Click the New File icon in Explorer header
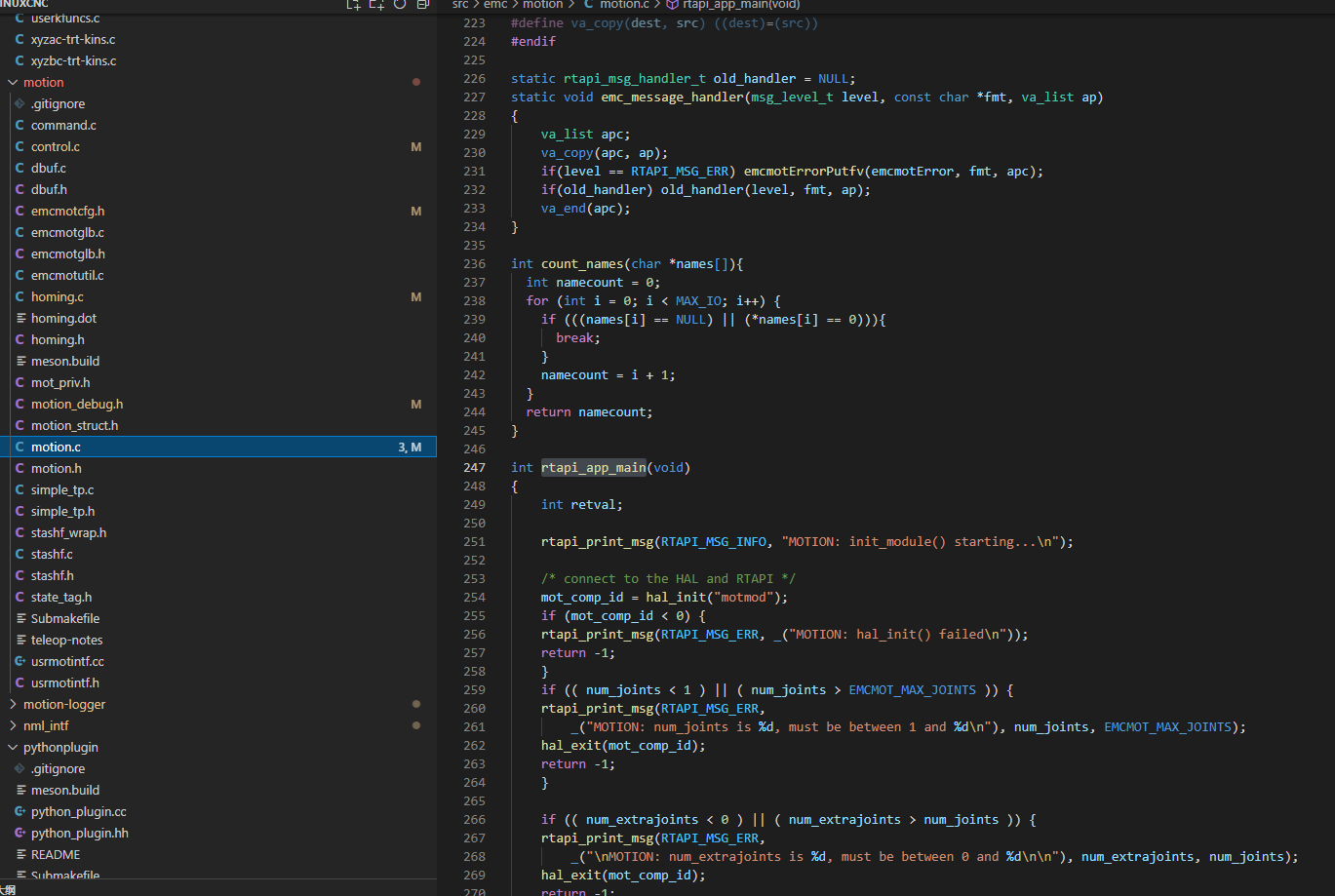The image size is (1335, 896). click(x=353, y=5)
